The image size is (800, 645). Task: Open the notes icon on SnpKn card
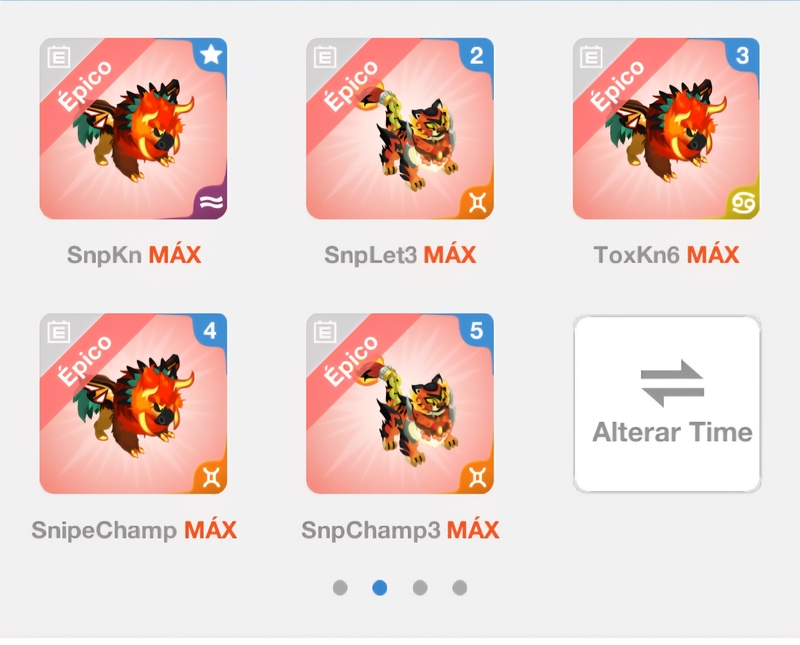click(59, 57)
